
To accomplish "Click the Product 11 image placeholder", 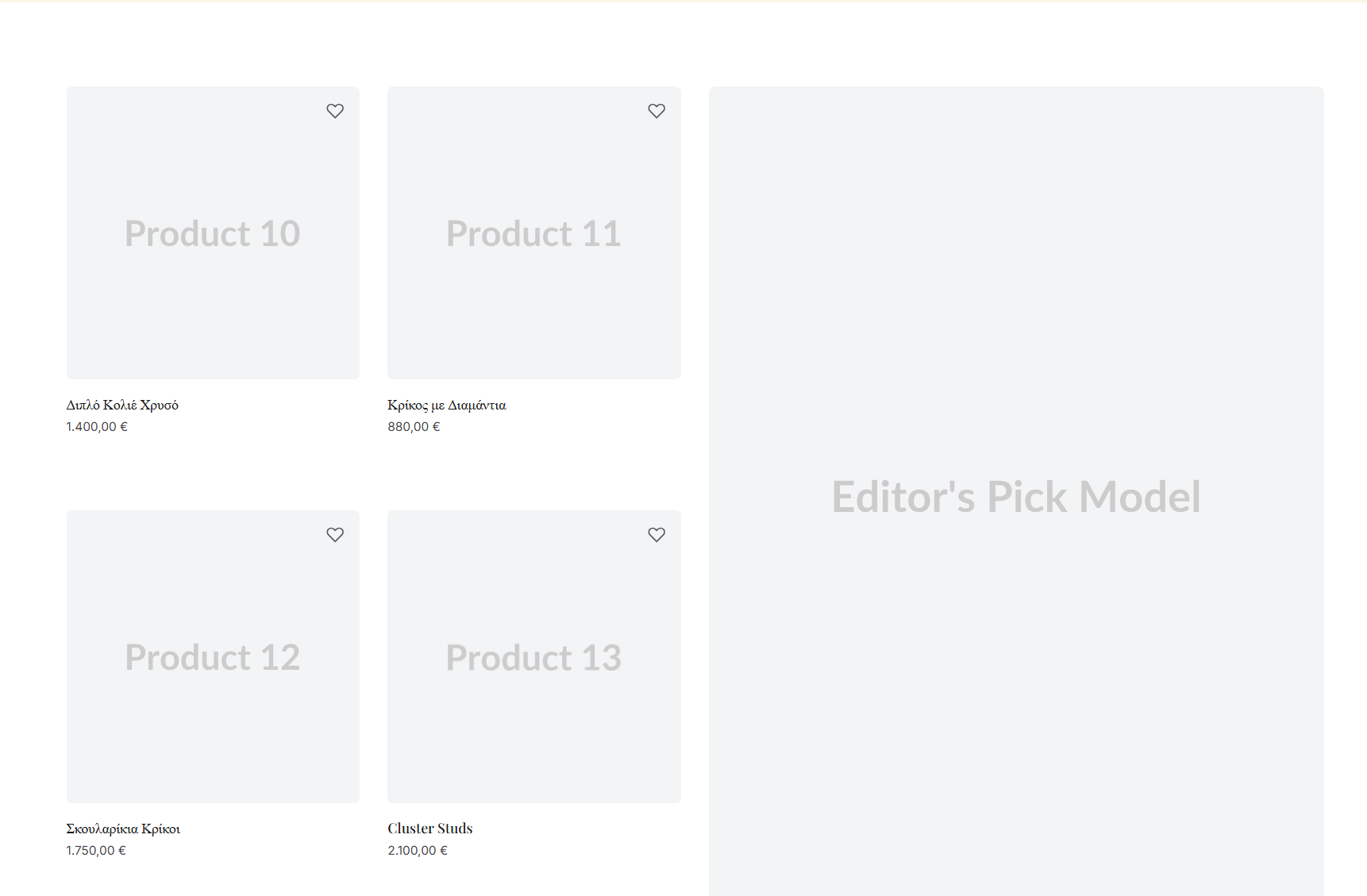I will pyautogui.click(x=533, y=233).
